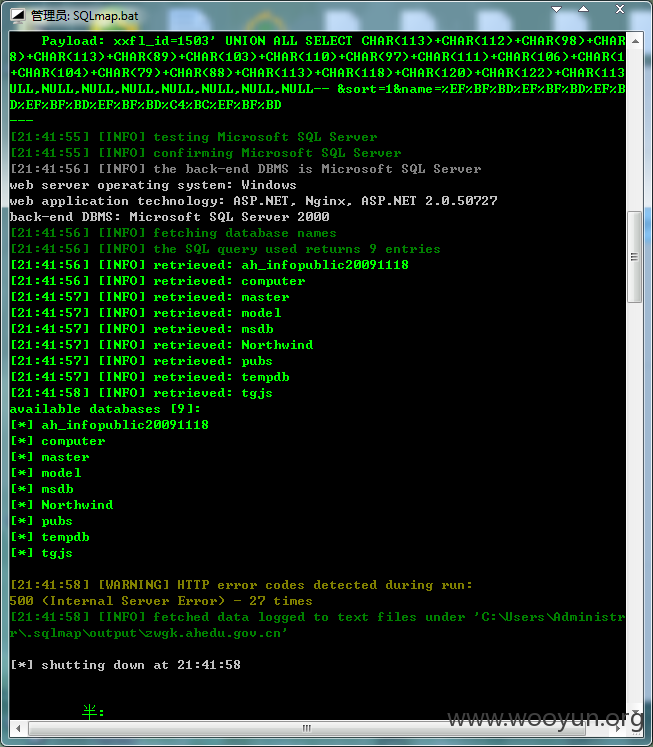653x747 pixels.
Task: Click '[*] msdb' in database list
Action: pyautogui.click(x=41, y=489)
